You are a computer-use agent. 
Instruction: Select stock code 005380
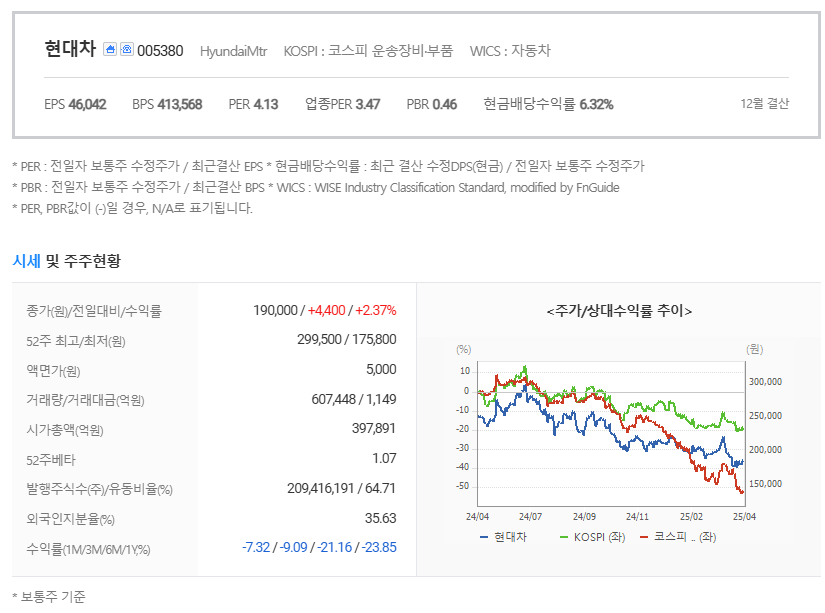click(160, 51)
